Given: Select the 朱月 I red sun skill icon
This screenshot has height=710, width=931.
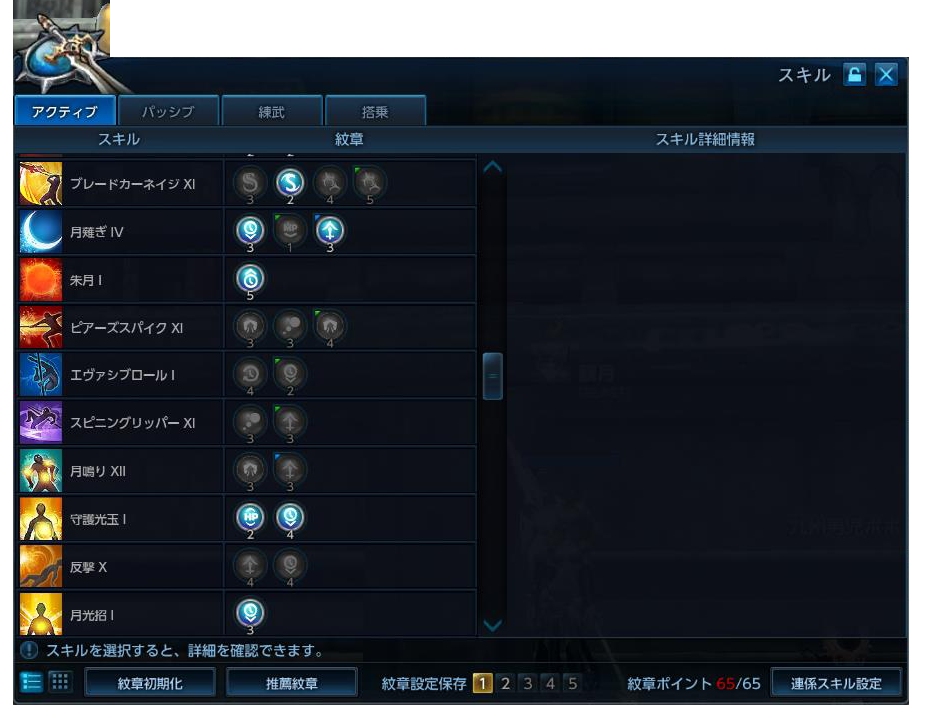Looking at the screenshot, I should click(x=40, y=280).
